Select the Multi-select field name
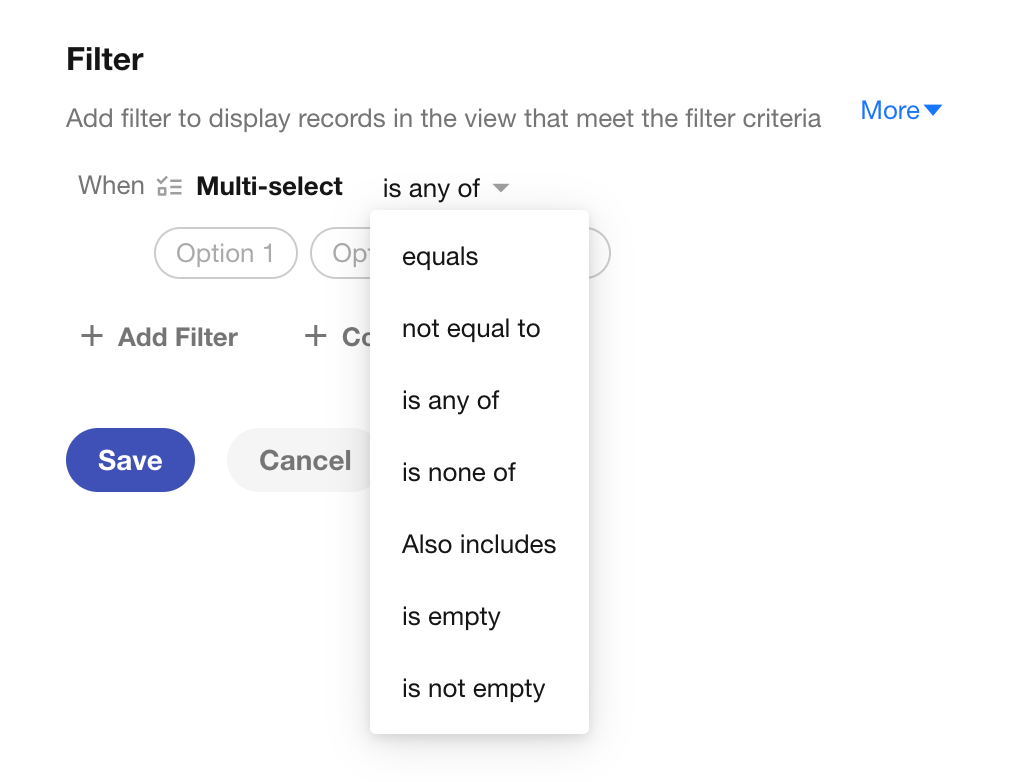 click(x=269, y=187)
